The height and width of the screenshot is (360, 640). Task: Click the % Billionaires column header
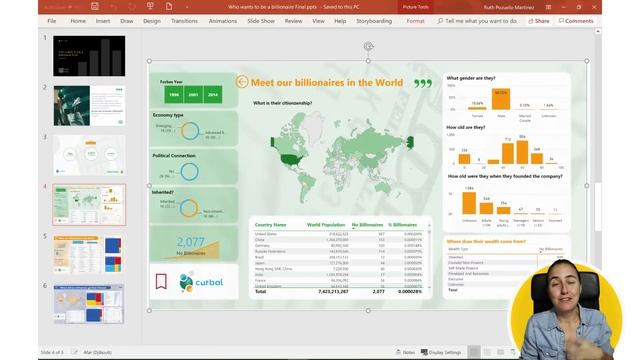(x=402, y=225)
